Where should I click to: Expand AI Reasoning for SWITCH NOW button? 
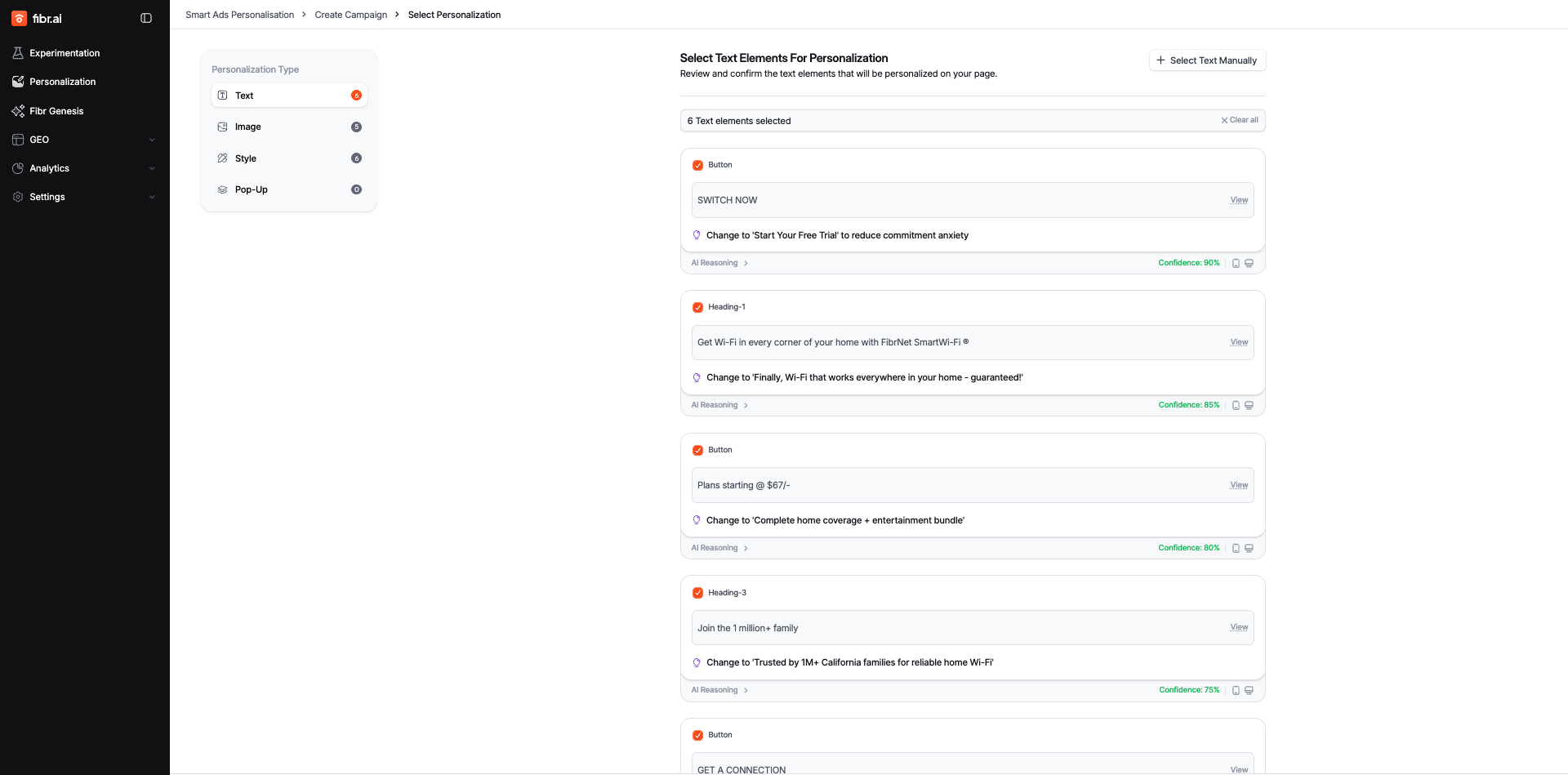pos(719,263)
